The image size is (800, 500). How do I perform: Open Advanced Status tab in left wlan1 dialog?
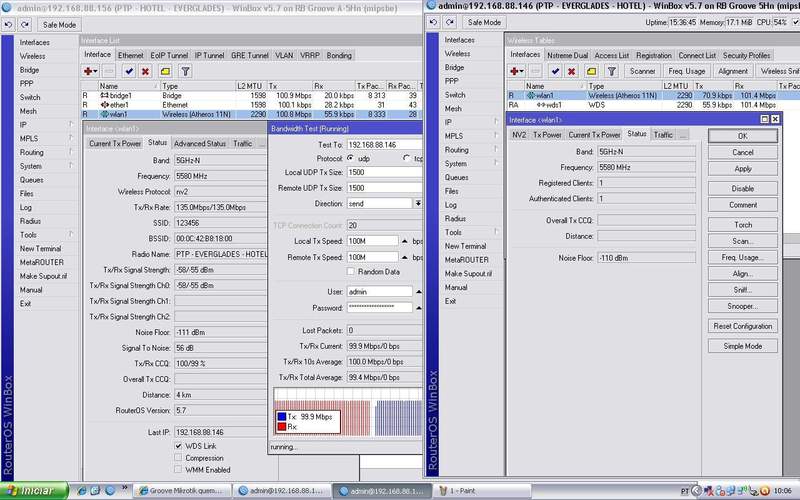(x=200, y=144)
